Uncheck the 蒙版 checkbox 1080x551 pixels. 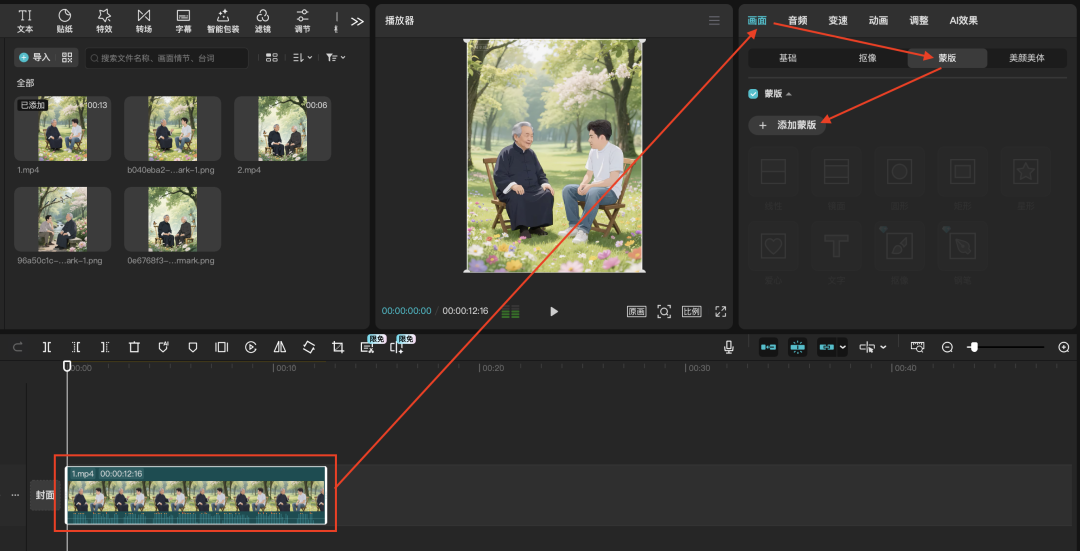tap(754, 94)
